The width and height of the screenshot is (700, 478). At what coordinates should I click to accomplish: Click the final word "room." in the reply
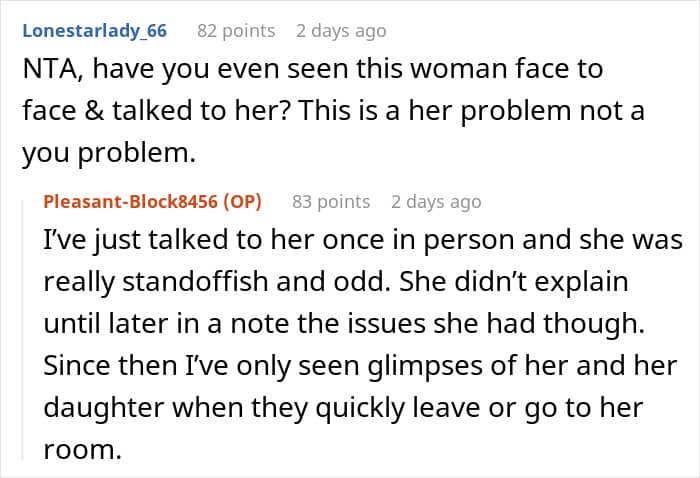point(83,449)
